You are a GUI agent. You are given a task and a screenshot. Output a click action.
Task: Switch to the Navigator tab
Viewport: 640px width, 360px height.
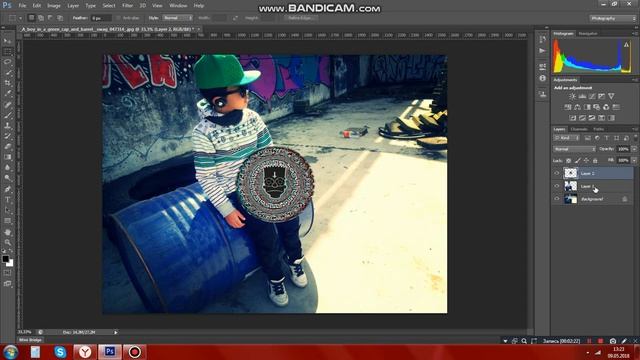coord(588,34)
